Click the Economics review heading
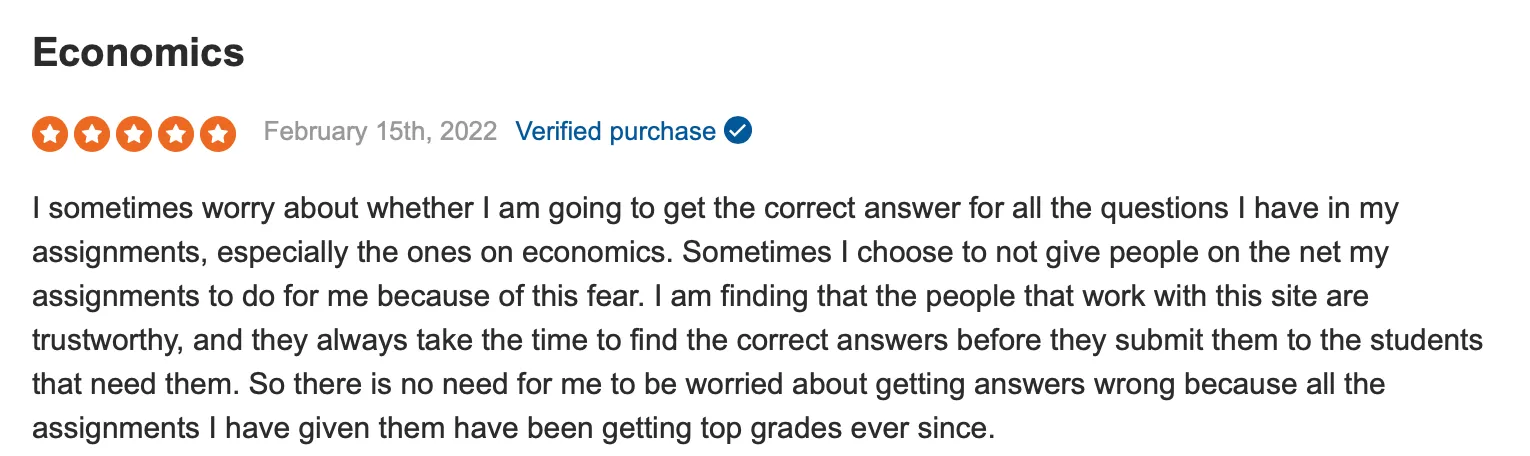Image resolution: width=1530 pixels, height=456 pixels. [138, 52]
